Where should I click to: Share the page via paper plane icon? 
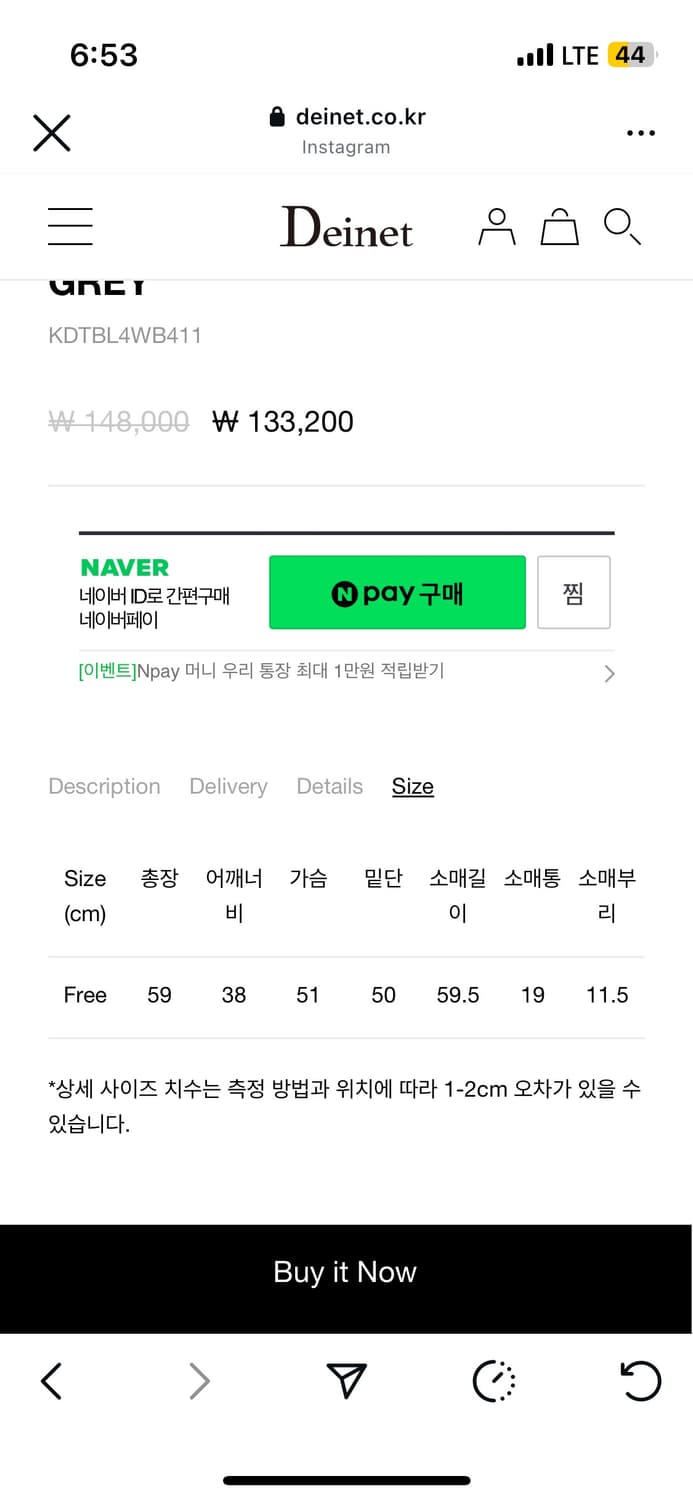(346, 1382)
